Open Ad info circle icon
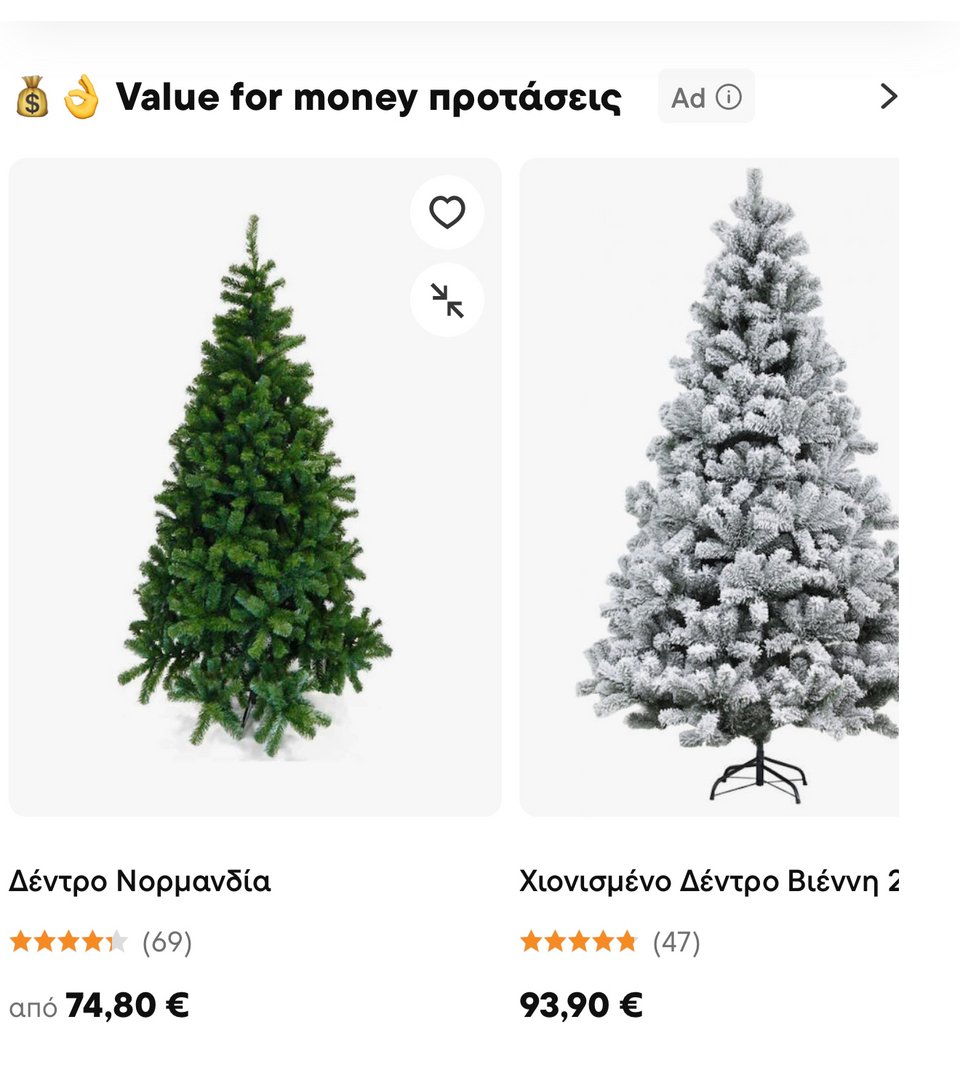 pyautogui.click(x=729, y=97)
